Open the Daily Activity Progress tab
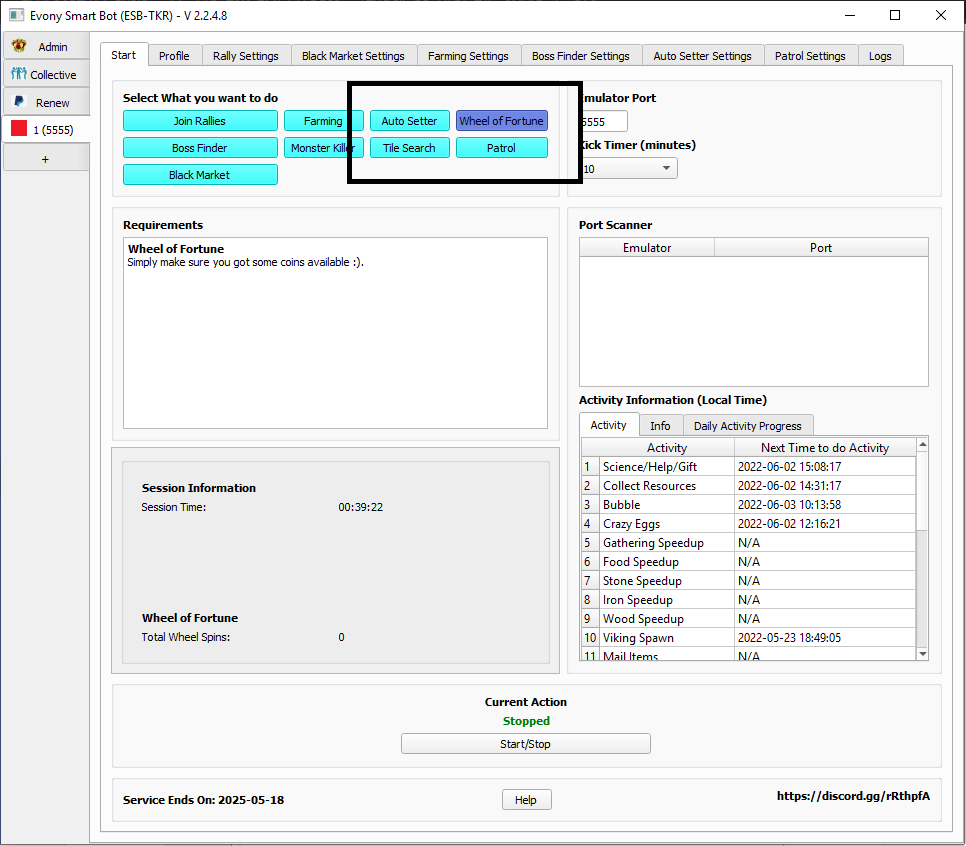This screenshot has height=846, width=966. coord(747,426)
